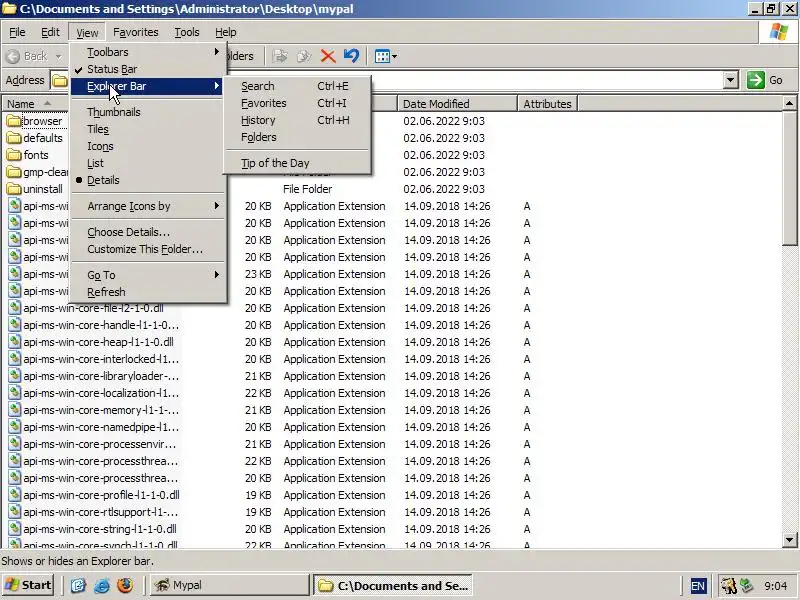Select the List view option
Screen dimensions: 800x600
point(148,163)
